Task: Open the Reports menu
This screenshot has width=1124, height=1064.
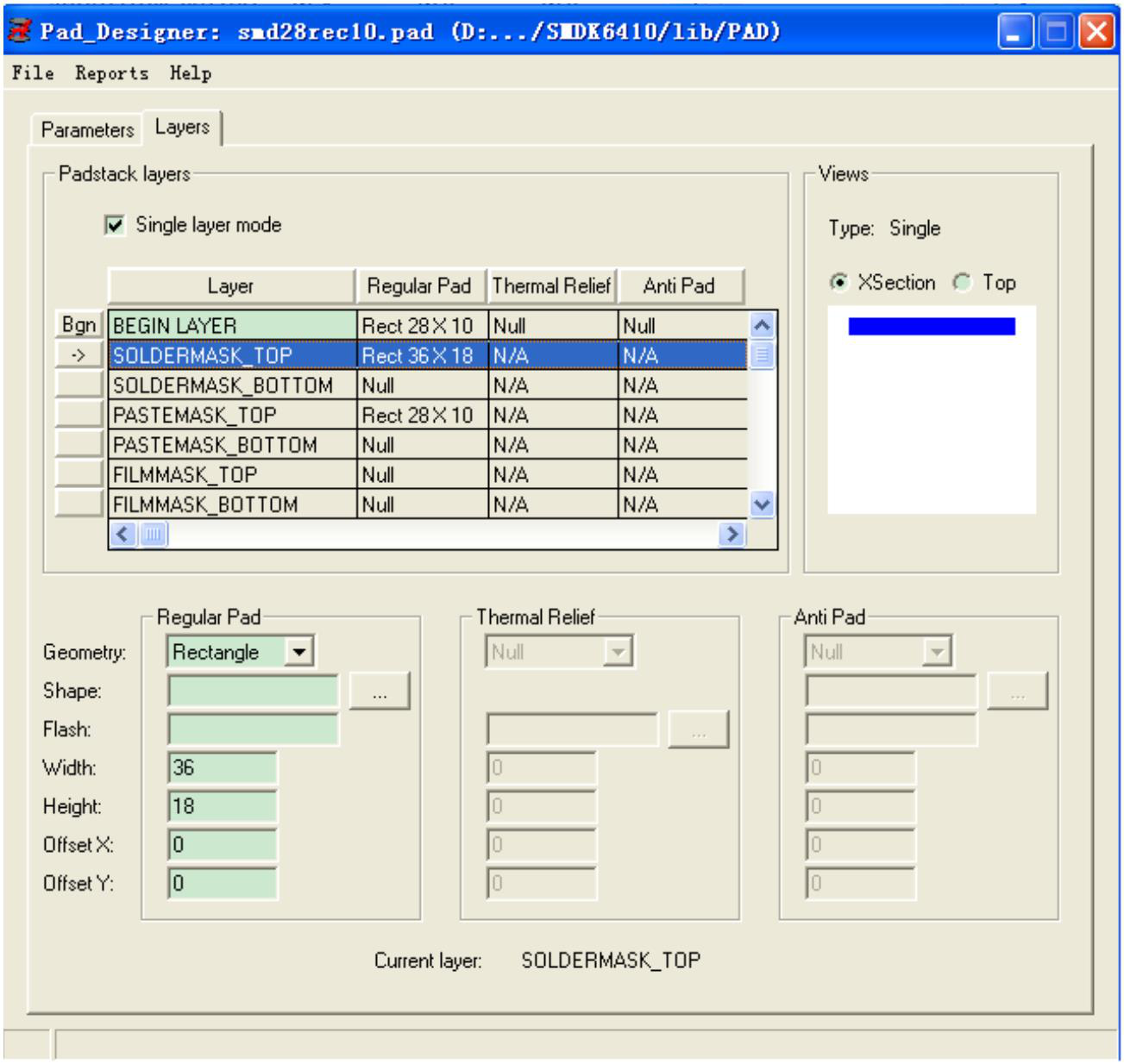Action: pyautogui.click(x=111, y=73)
